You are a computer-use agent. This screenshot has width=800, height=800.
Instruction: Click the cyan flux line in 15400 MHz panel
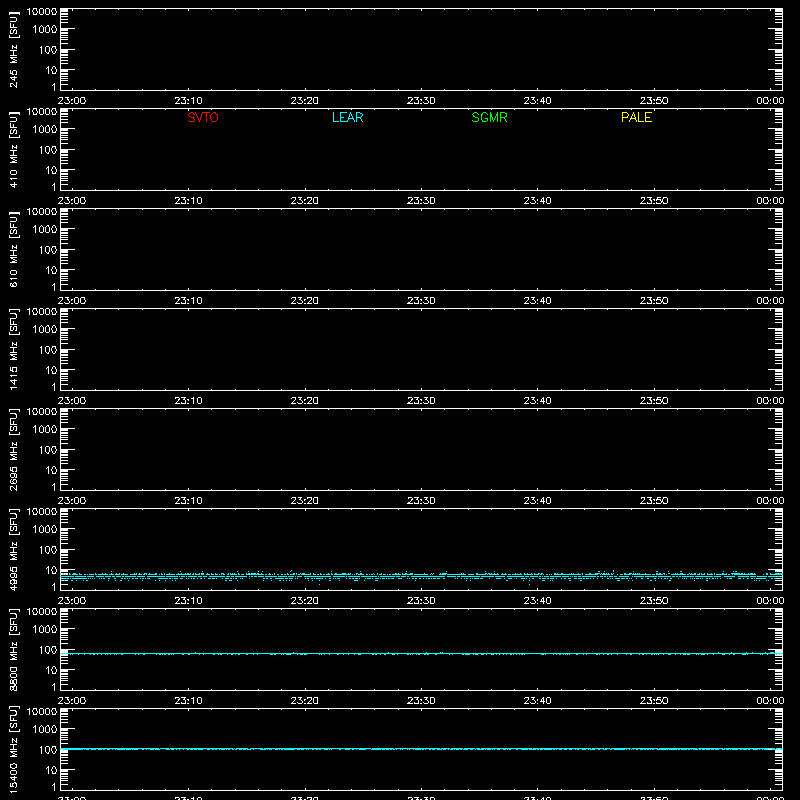coord(421,749)
